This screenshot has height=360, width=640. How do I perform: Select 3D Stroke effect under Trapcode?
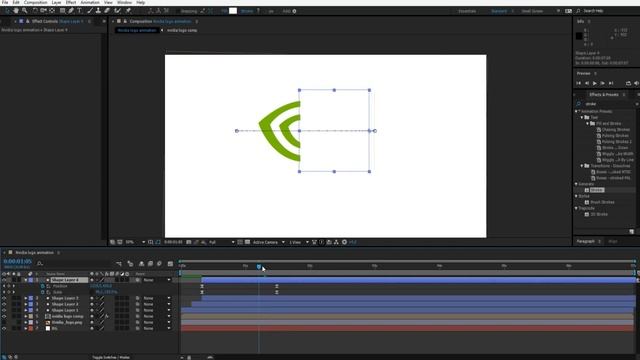click(x=599, y=214)
